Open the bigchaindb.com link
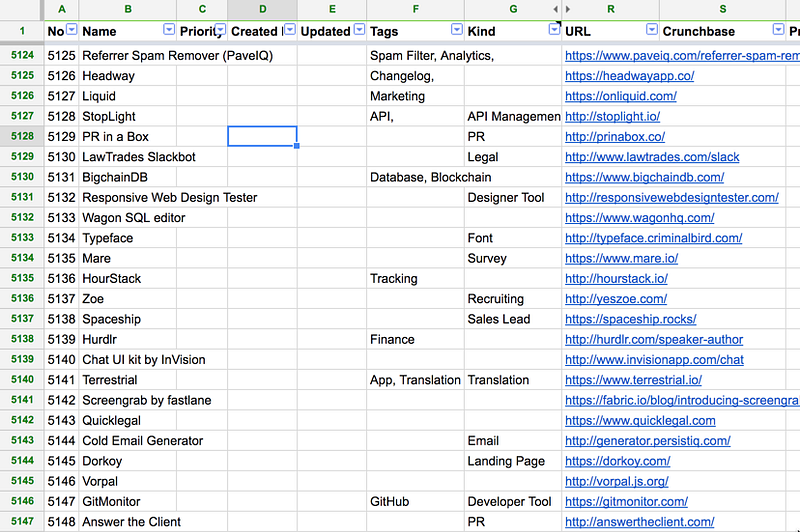 pyautogui.click(x=644, y=178)
